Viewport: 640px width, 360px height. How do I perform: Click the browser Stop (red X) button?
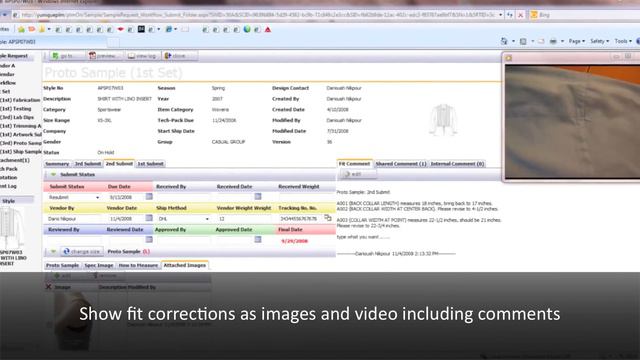click(520, 15)
